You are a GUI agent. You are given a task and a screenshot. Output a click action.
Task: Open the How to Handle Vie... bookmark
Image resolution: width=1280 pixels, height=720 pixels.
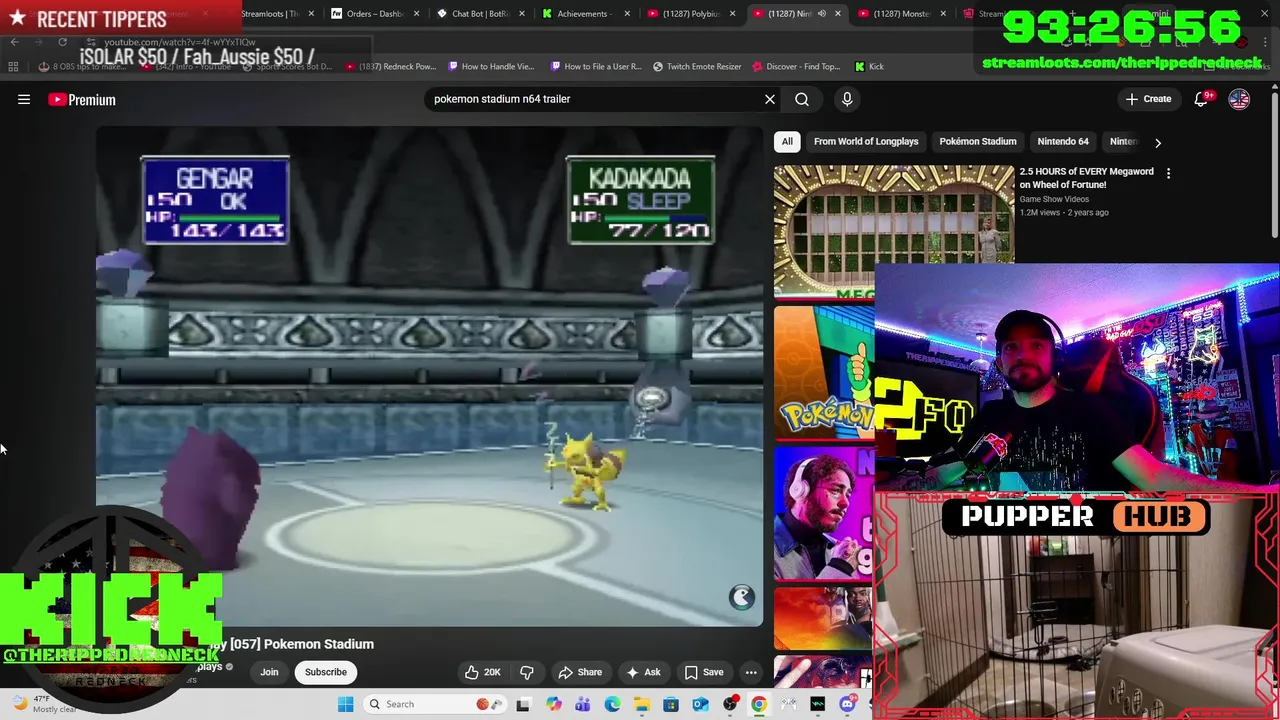click(x=492, y=66)
